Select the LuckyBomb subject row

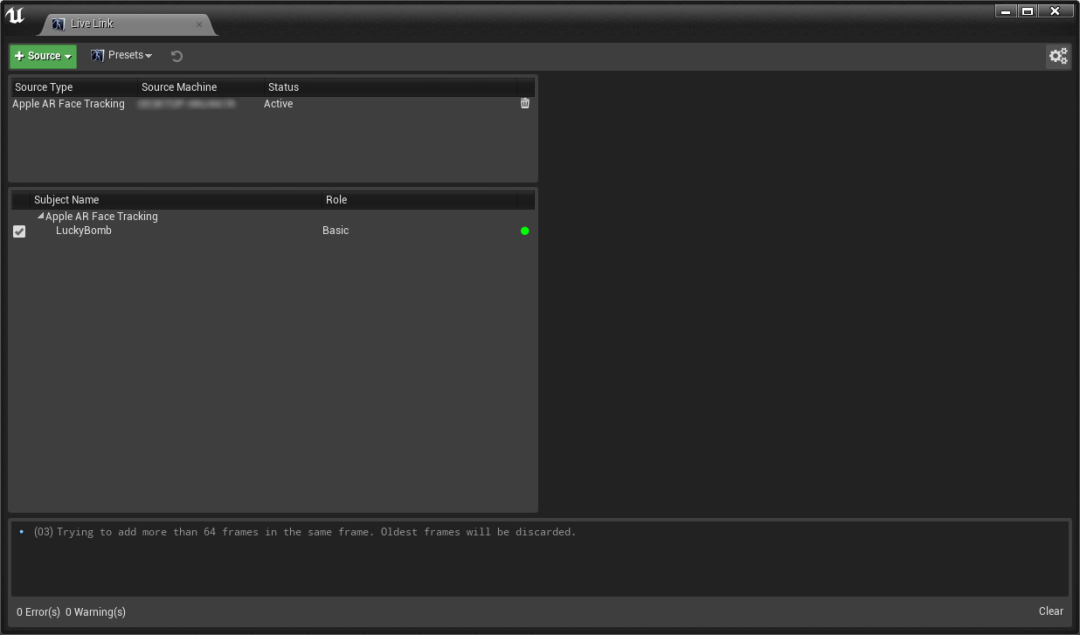(x=273, y=231)
